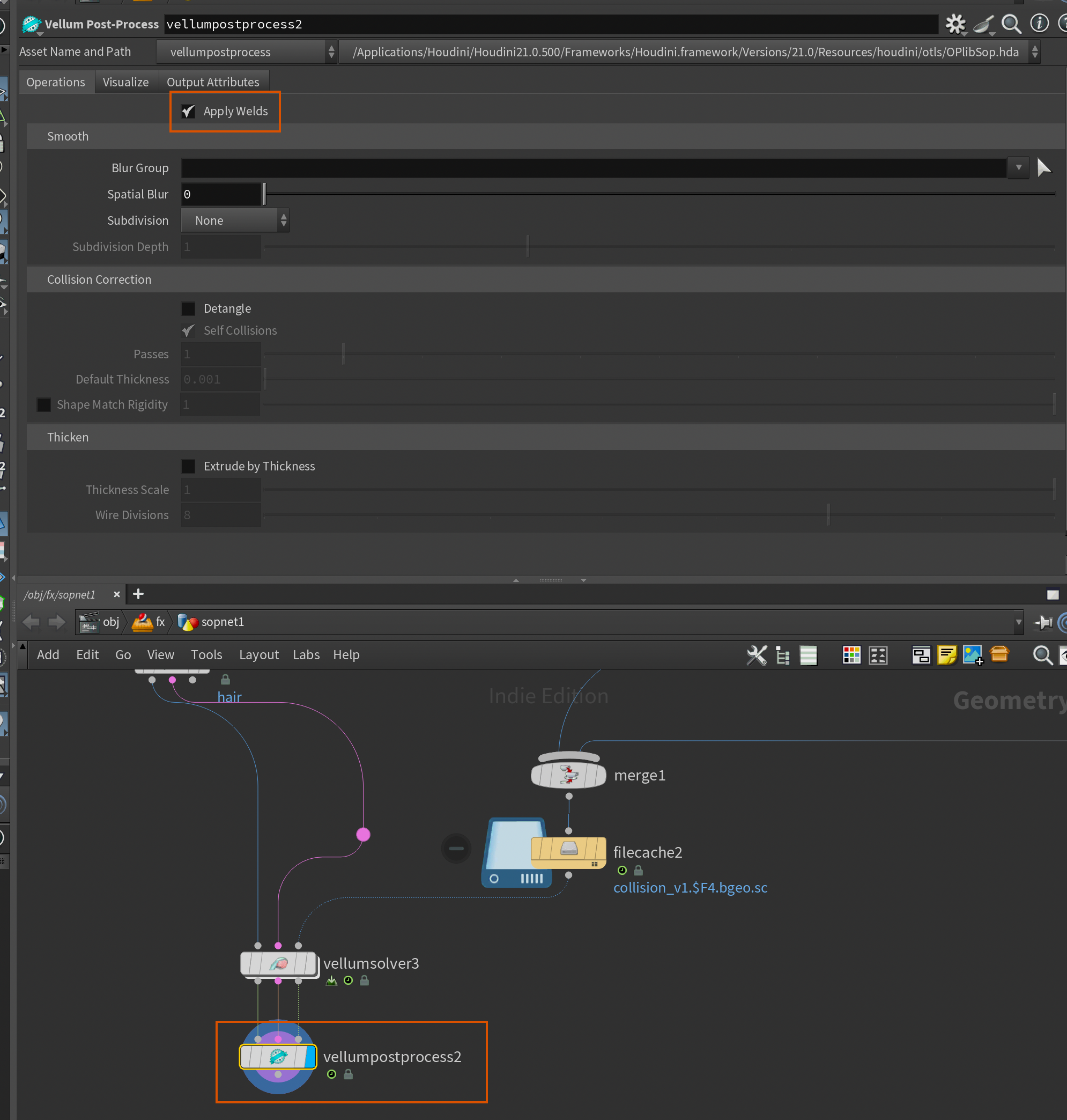This screenshot has width=1067, height=1120.
Task: Open the vellumpostprocess asset name dropdown
Action: (247, 52)
